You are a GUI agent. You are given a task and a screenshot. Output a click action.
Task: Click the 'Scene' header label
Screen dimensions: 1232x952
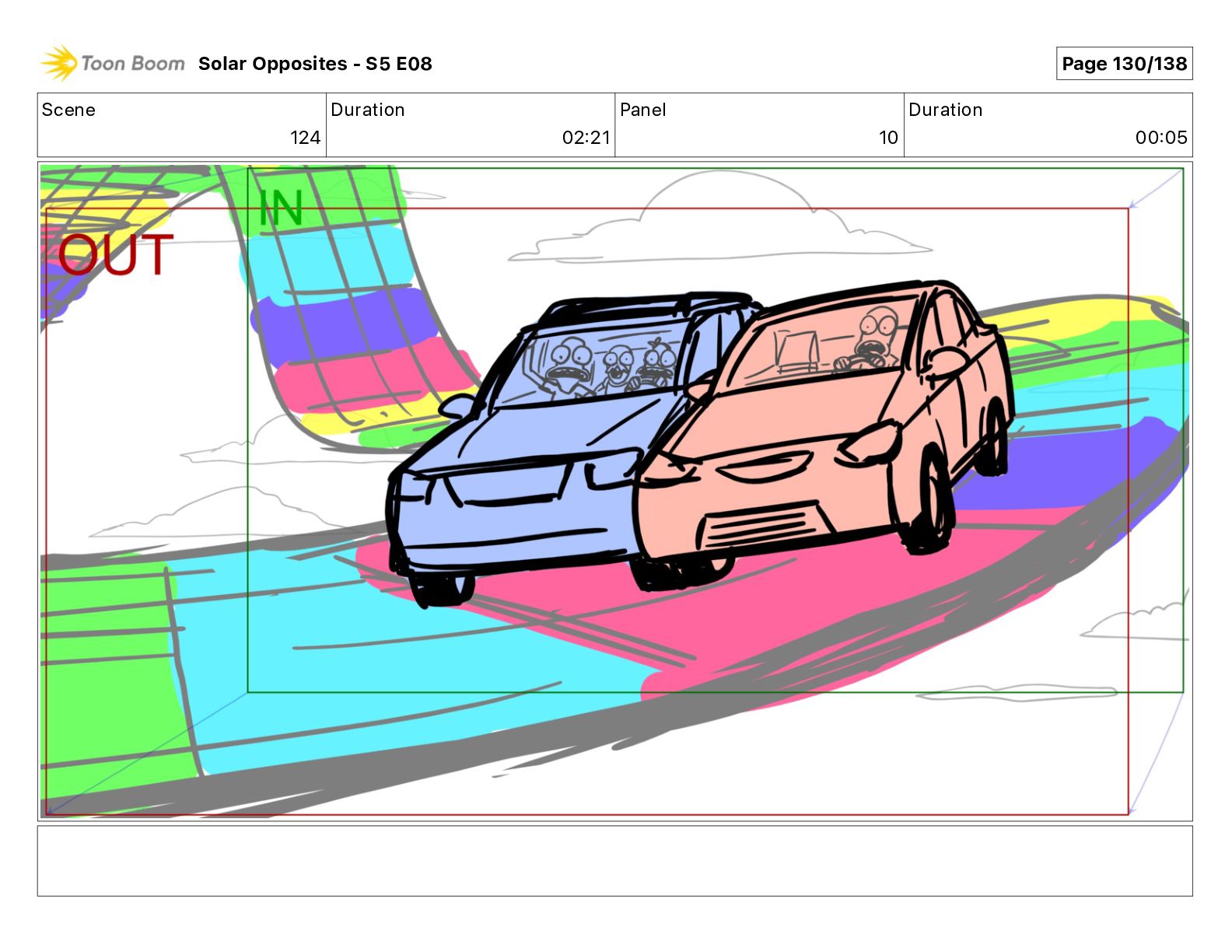tap(68, 110)
